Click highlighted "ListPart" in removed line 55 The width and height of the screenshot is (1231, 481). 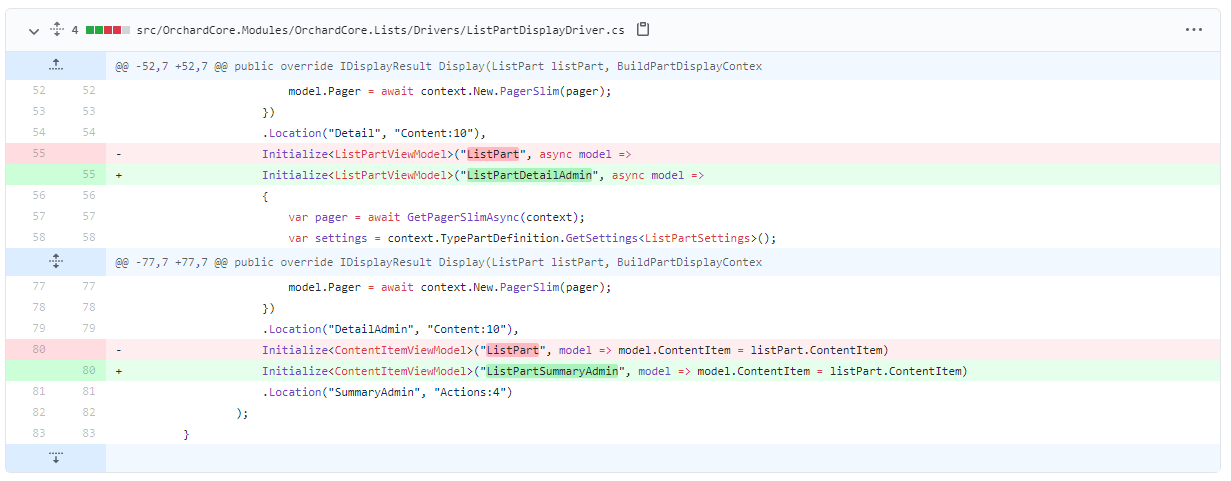pyautogui.click(x=493, y=154)
